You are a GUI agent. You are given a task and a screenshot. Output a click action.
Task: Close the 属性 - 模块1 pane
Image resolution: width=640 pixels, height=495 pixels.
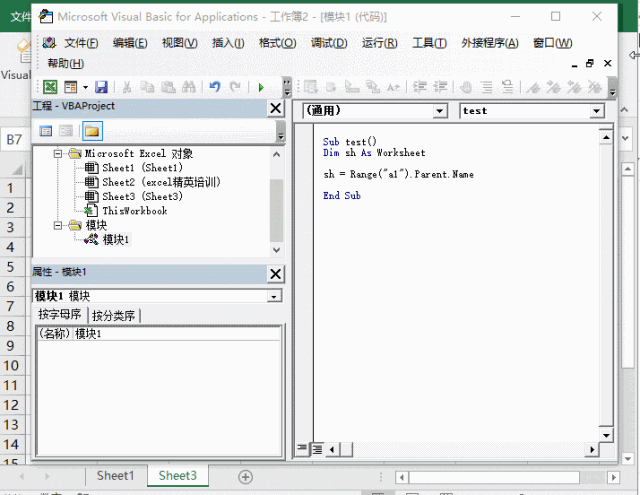click(276, 274)
